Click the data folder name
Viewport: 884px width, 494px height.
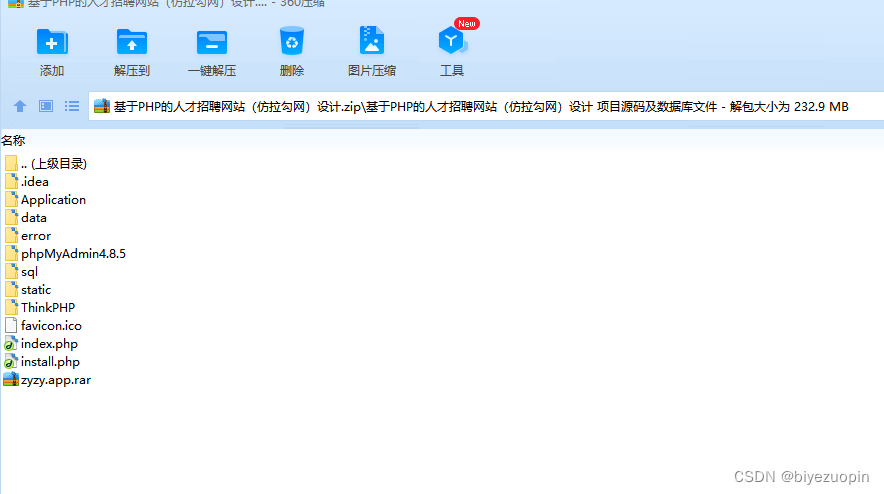34,218
